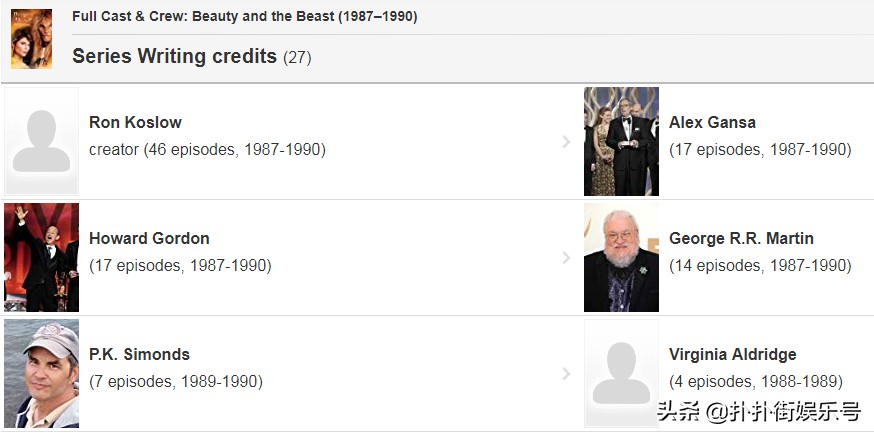Click George R.R. Martin's photo

pyautogui.click(x=621, y=257)
